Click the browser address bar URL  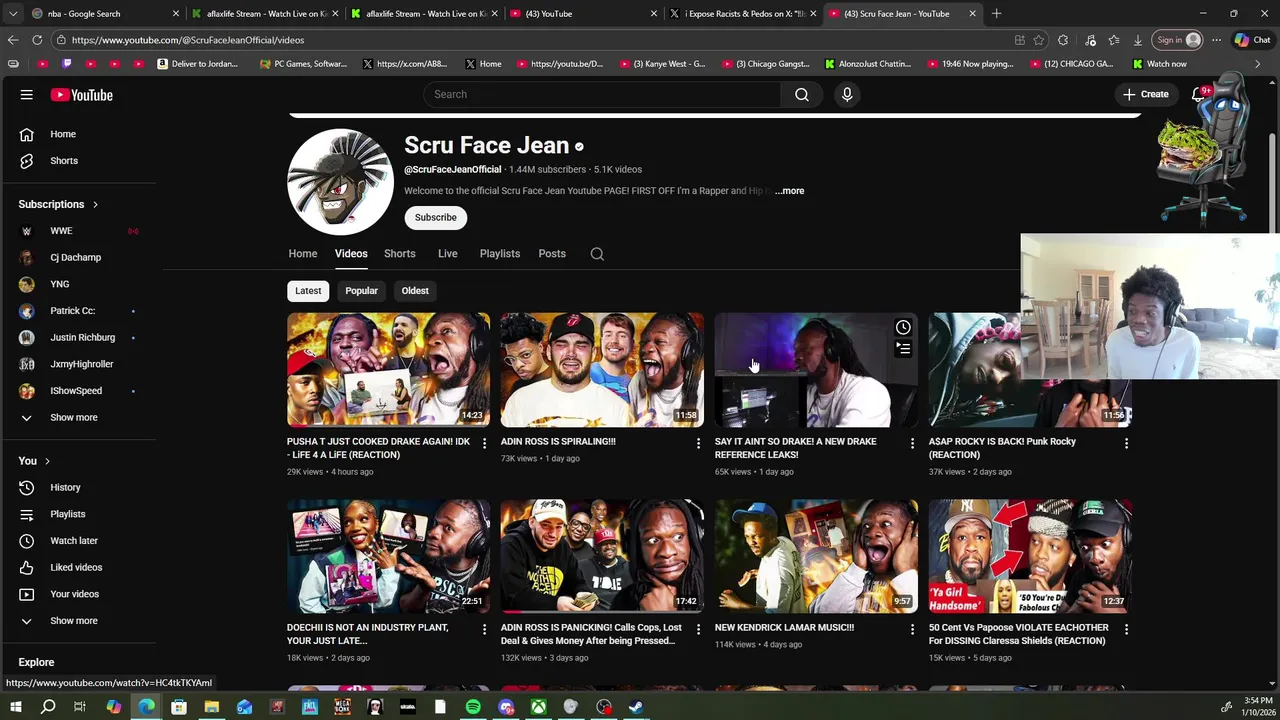click(x=188, y=40)
